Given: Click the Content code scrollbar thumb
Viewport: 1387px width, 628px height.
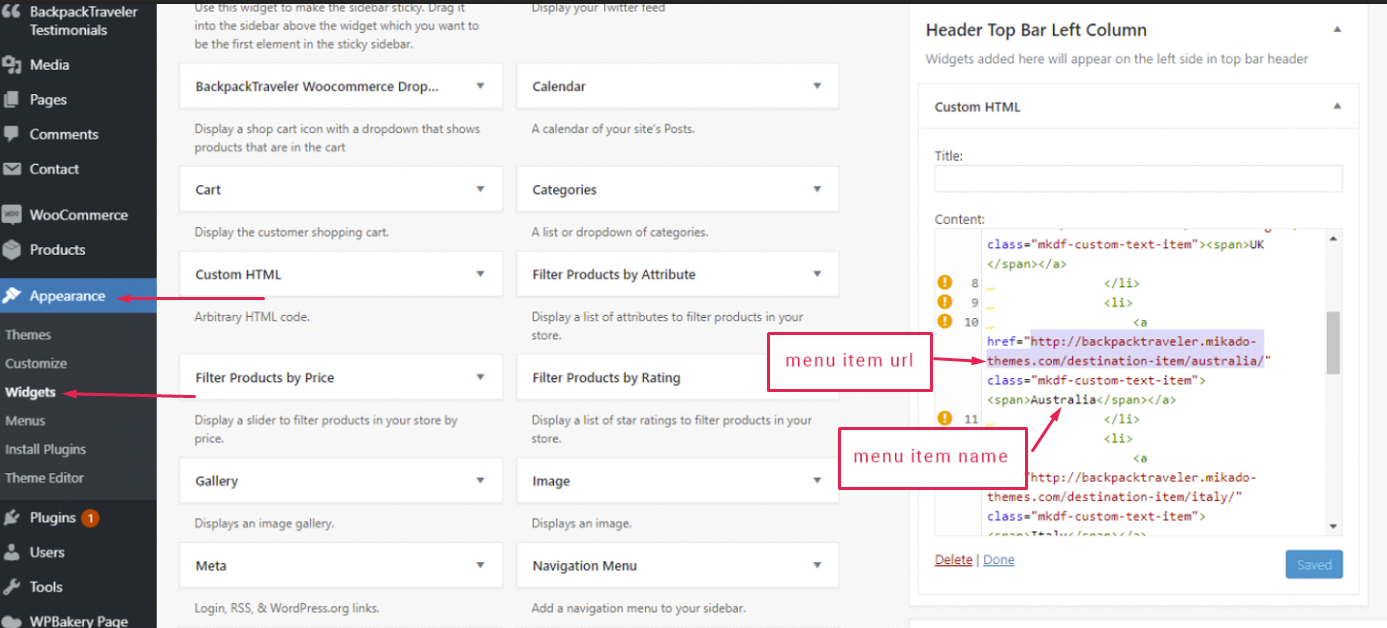Looking at the screenshot, I should pyautogui.click(x=1333, y=342).
